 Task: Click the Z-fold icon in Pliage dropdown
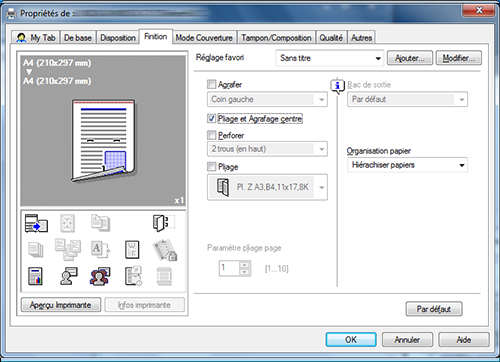click(x=223, y=187)
